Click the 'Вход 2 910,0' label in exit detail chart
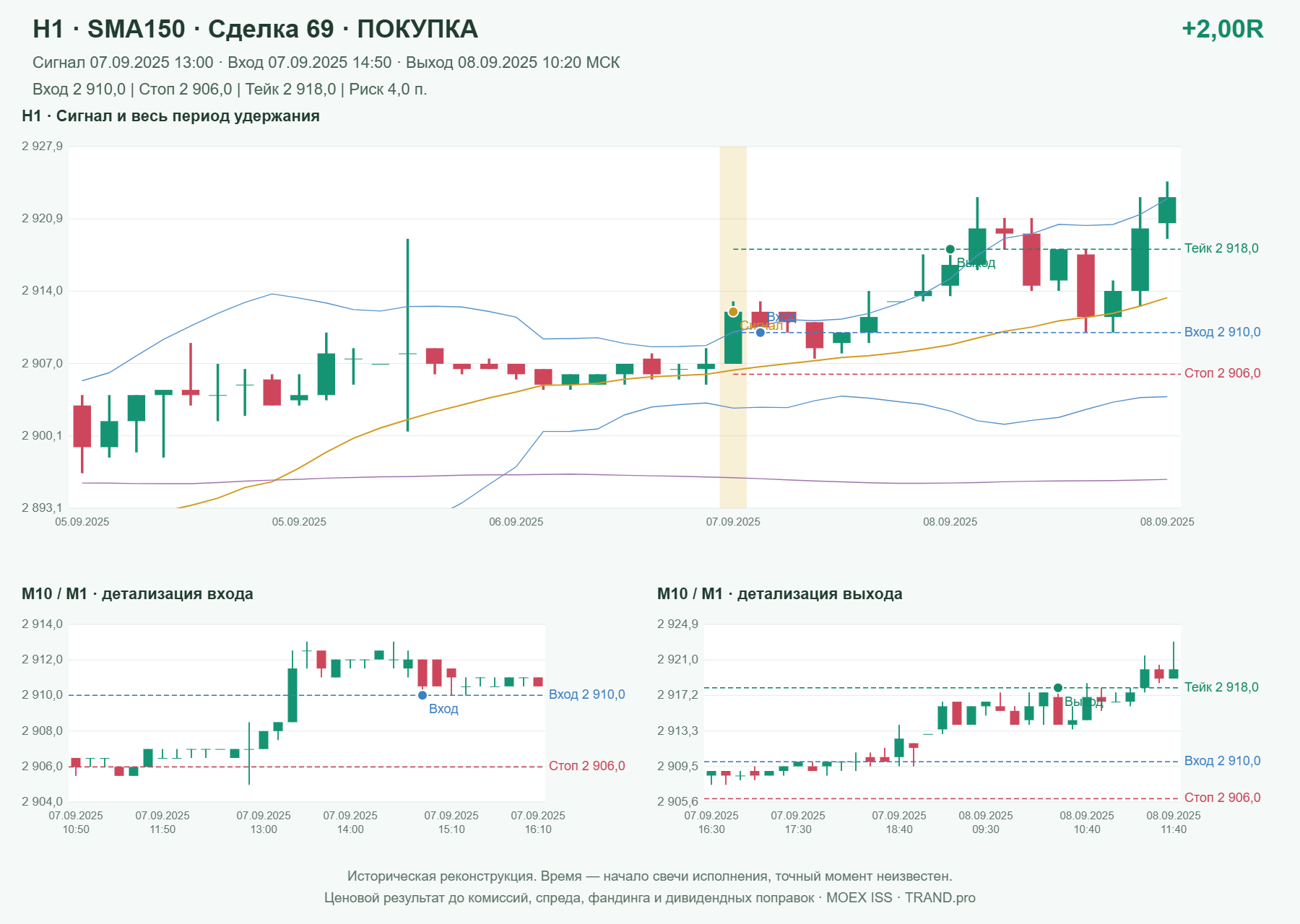This screenshot has width=1300, height=924. click(x=1222, y=761)
